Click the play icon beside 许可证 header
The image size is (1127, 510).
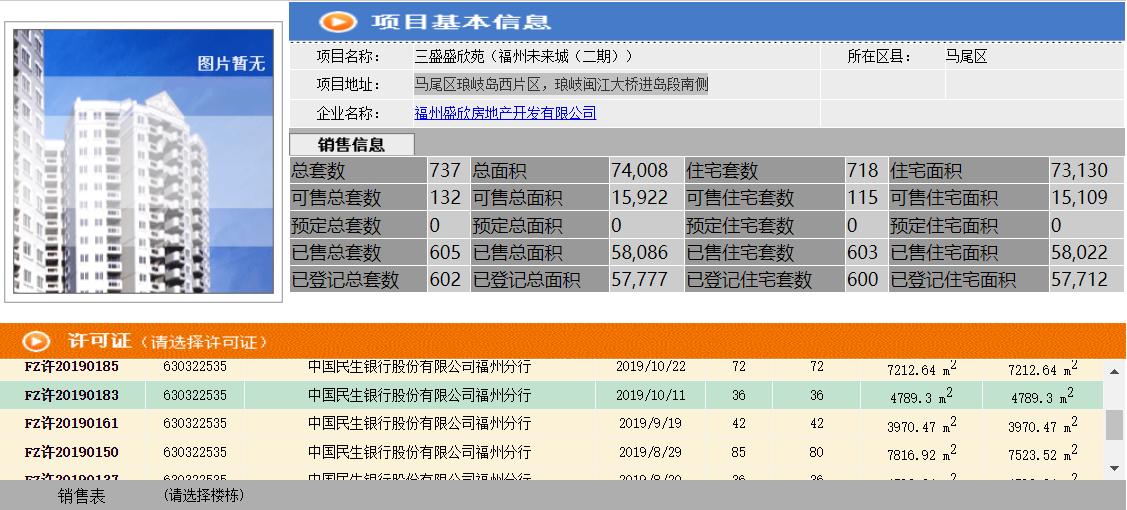(x=36, y=341)
